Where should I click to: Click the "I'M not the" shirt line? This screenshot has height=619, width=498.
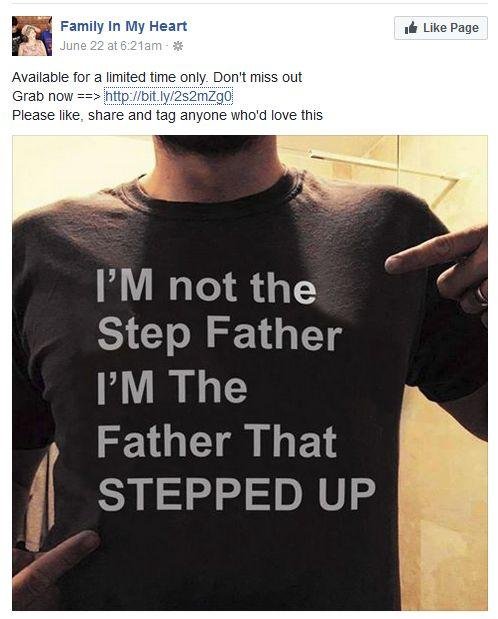coord(206,286)
